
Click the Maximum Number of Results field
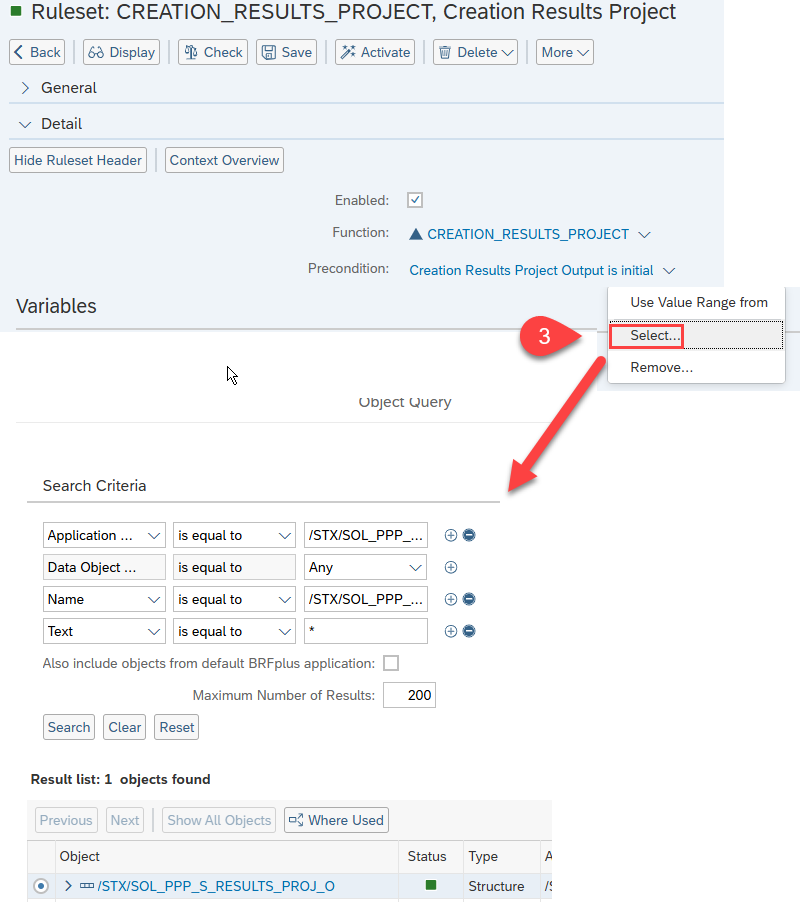tap(408, 695)
